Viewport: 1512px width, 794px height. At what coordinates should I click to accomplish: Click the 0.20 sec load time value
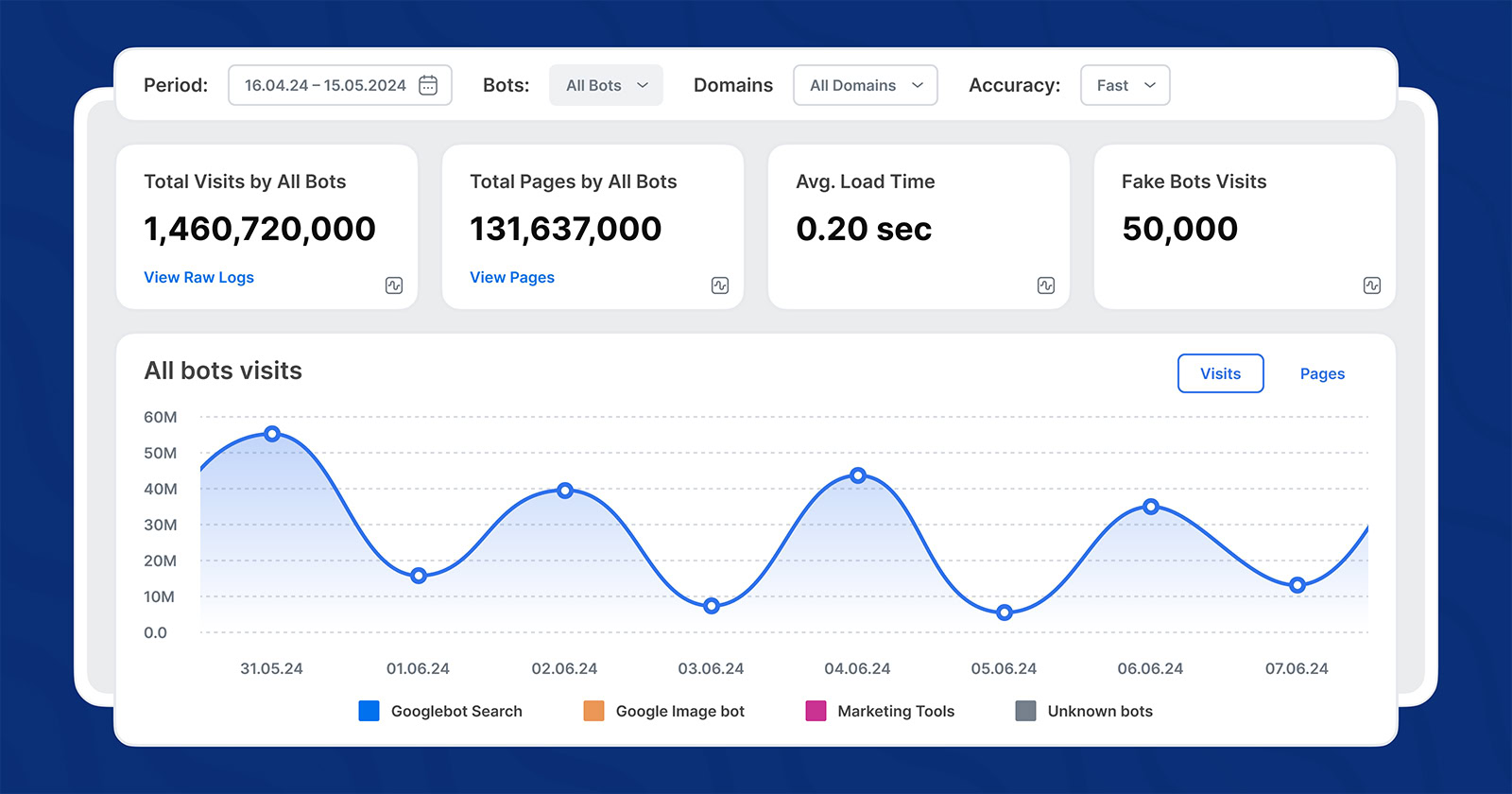point(864,229)
